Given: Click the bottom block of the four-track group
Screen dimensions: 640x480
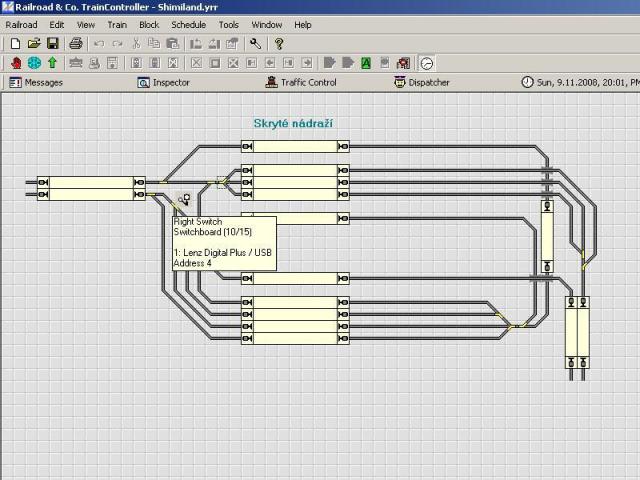Looking at the screenshot, I should [295, 338].
